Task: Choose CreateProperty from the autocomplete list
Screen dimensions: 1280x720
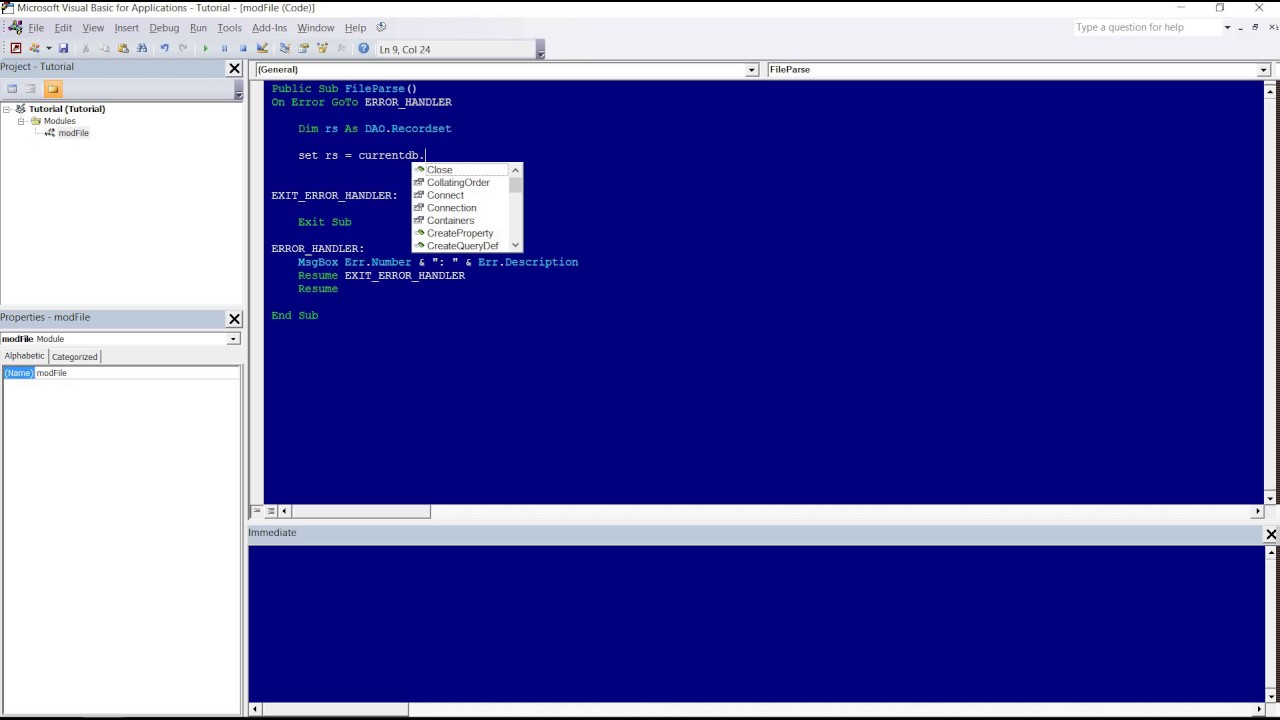Action: 460,233
